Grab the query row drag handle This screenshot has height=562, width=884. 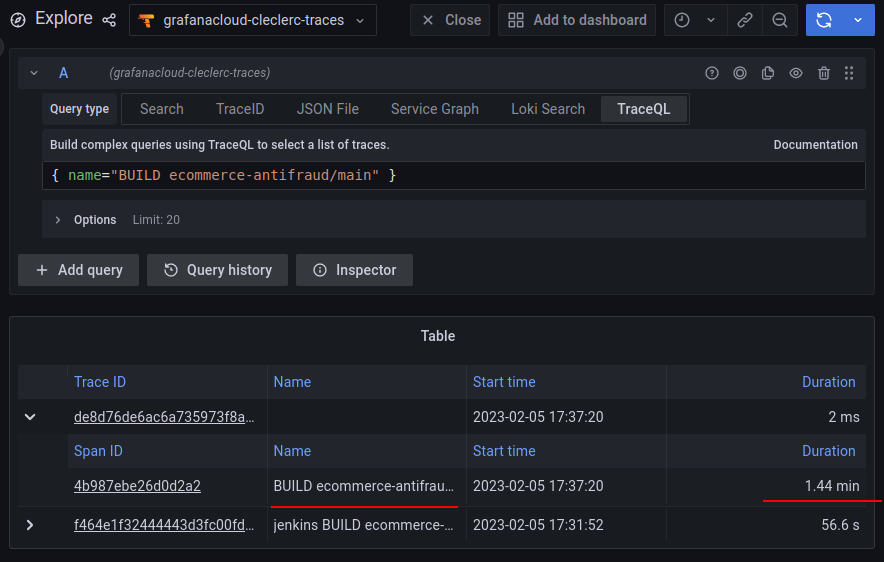[x=849, y=73]
